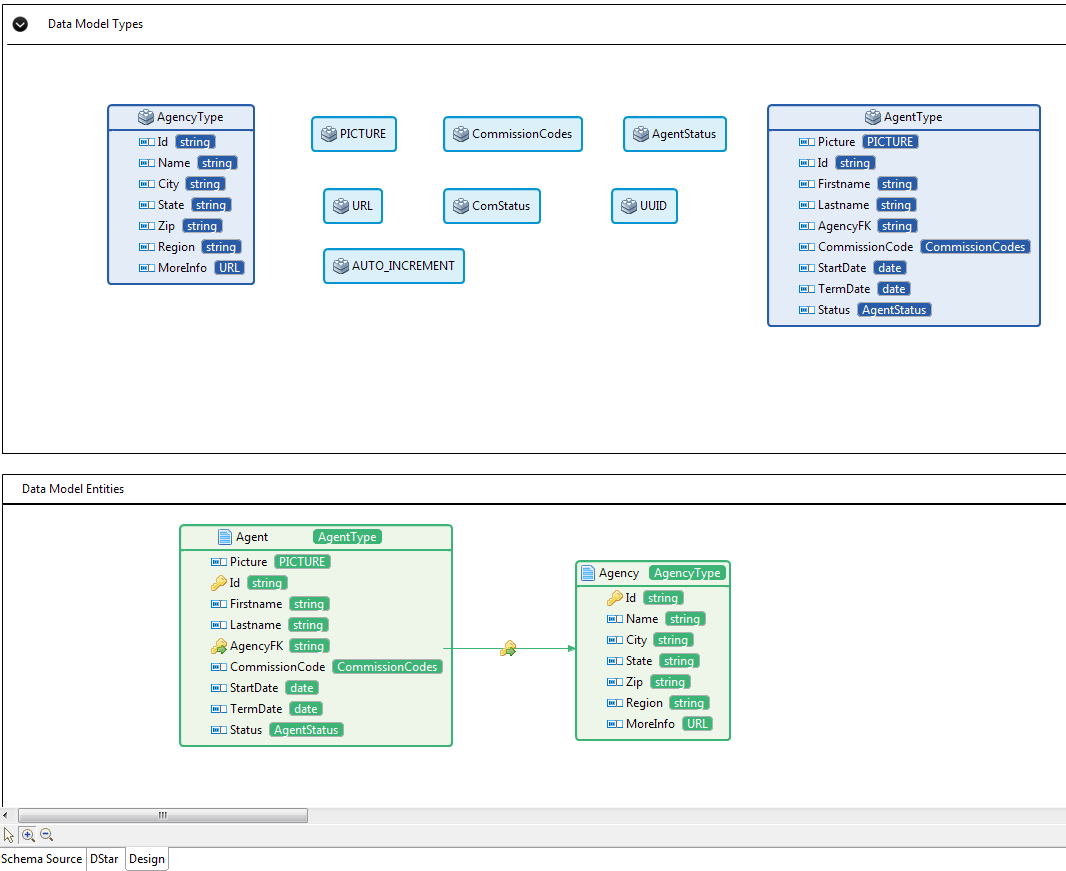The image size is (1066, 871).
Task: Select the arrow pointer tool
Action: [9, 835]
